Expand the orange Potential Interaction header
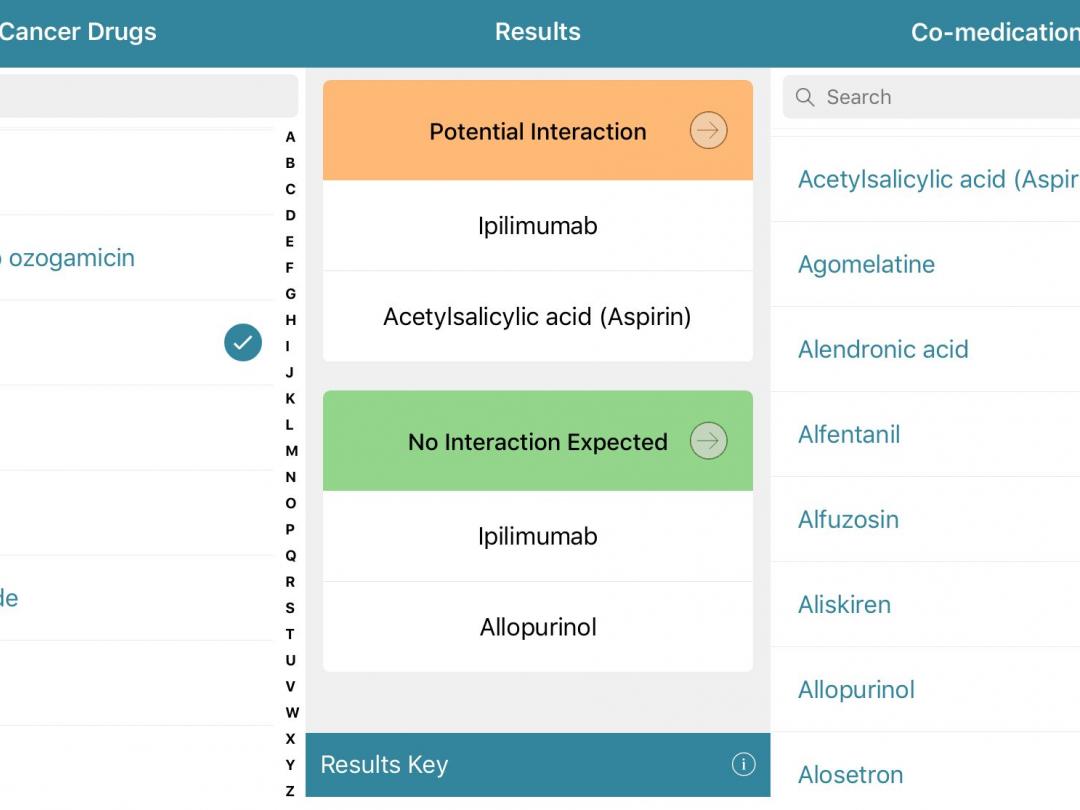Screen dimensions: 1080x810 (x=537, y=132)
